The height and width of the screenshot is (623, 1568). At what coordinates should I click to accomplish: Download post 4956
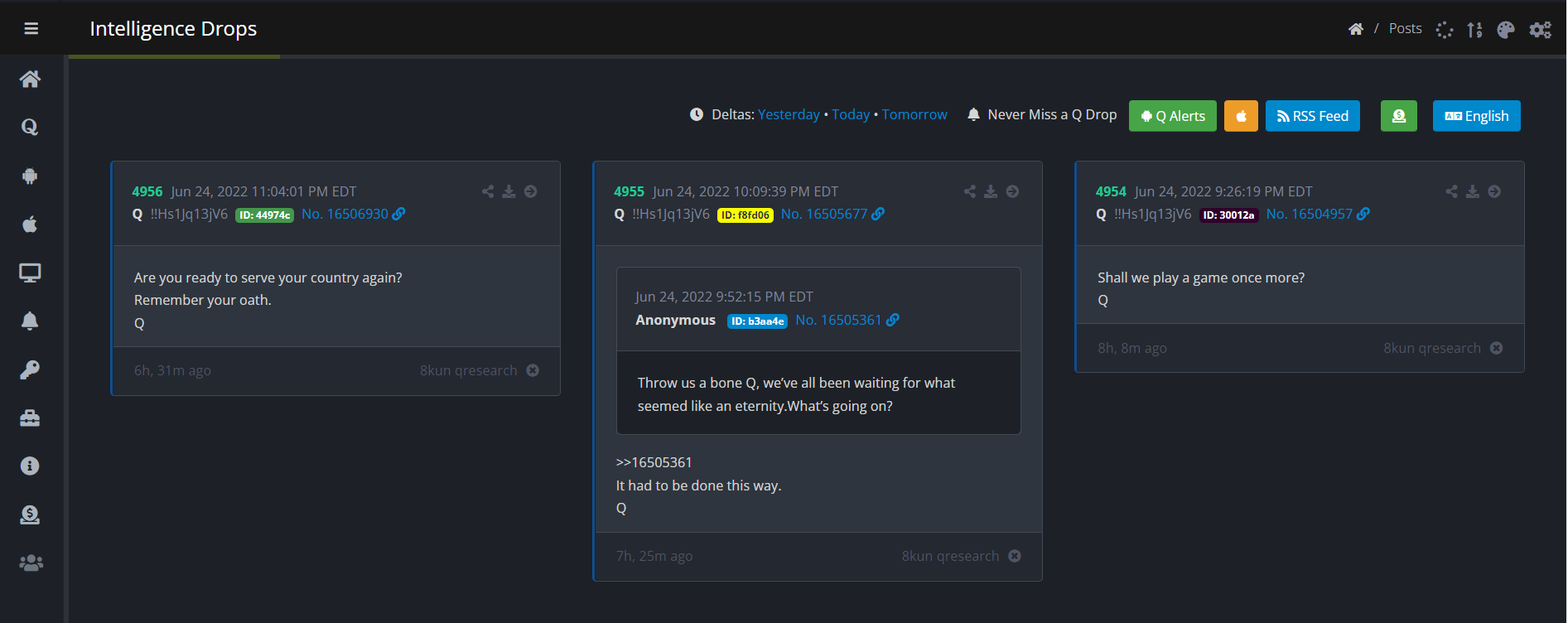click(509, 191)
